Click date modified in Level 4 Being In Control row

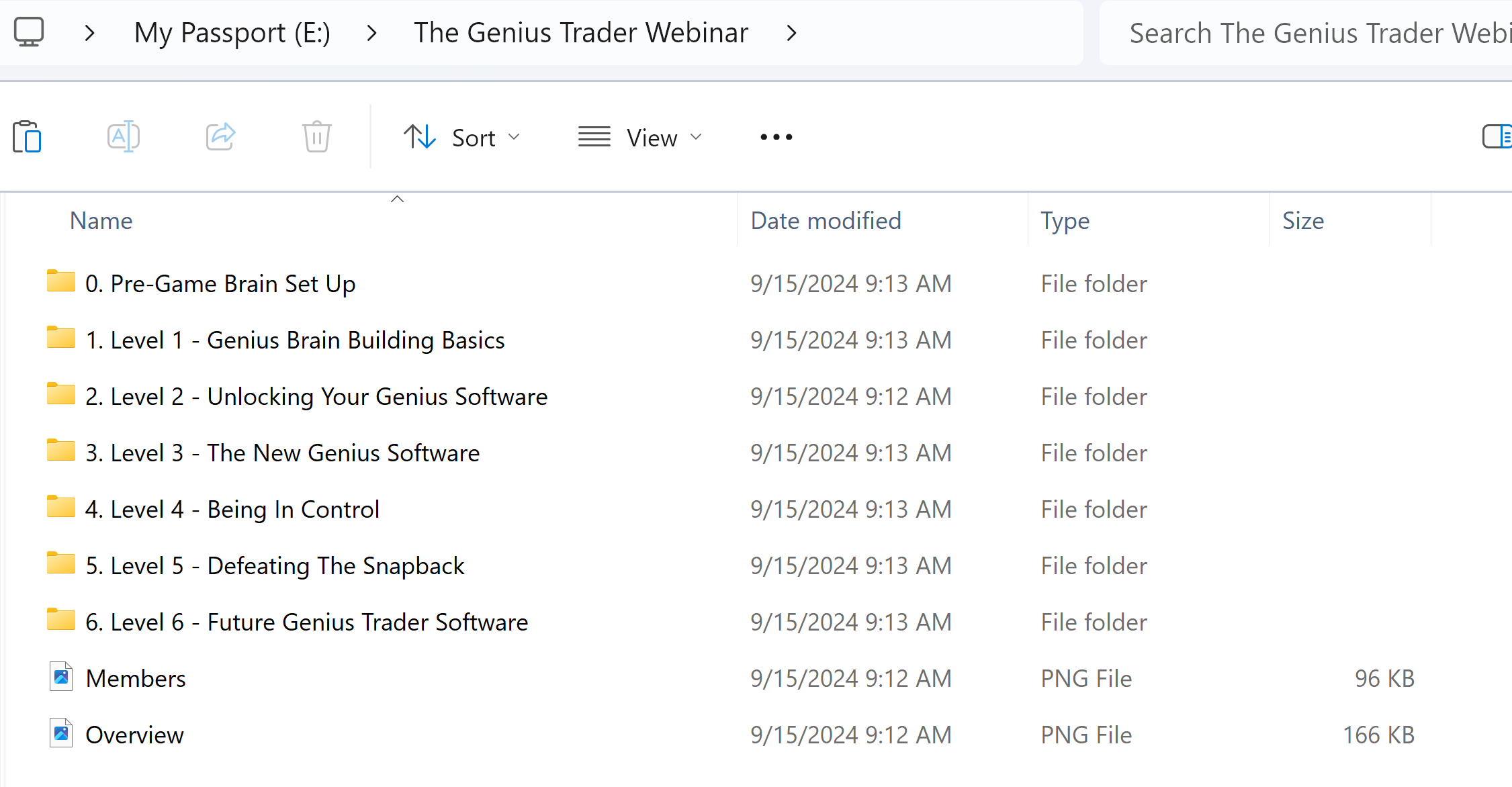pos(851,510)
